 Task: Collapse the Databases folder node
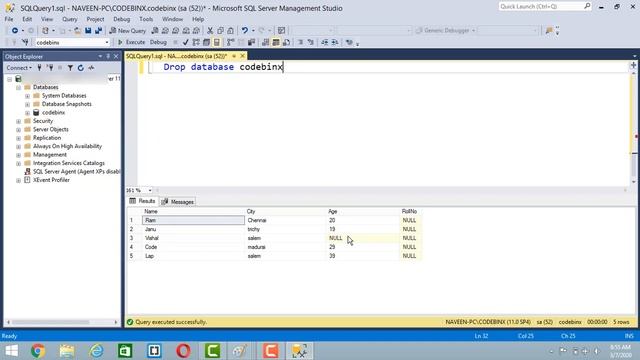pyautogui.click(x=18, y=87)
